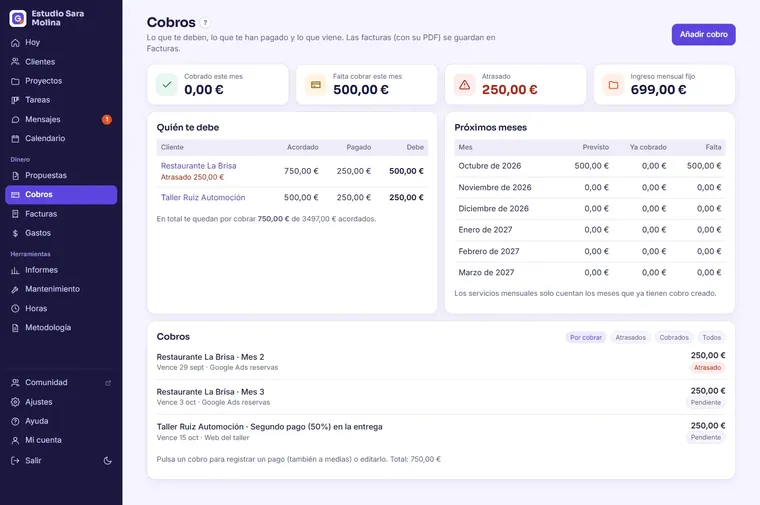The width and height of the screenshot is (760, 505).
Task: Open Proyectos from the sidebar
Action: [61, 81]
